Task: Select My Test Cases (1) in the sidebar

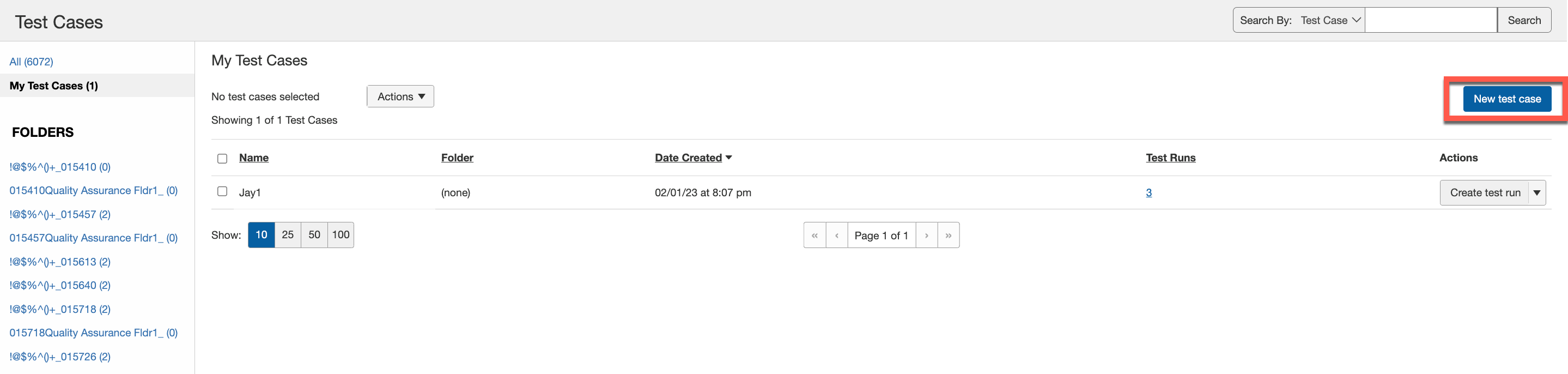Action: pyautogui.click(x=53, y=86)
